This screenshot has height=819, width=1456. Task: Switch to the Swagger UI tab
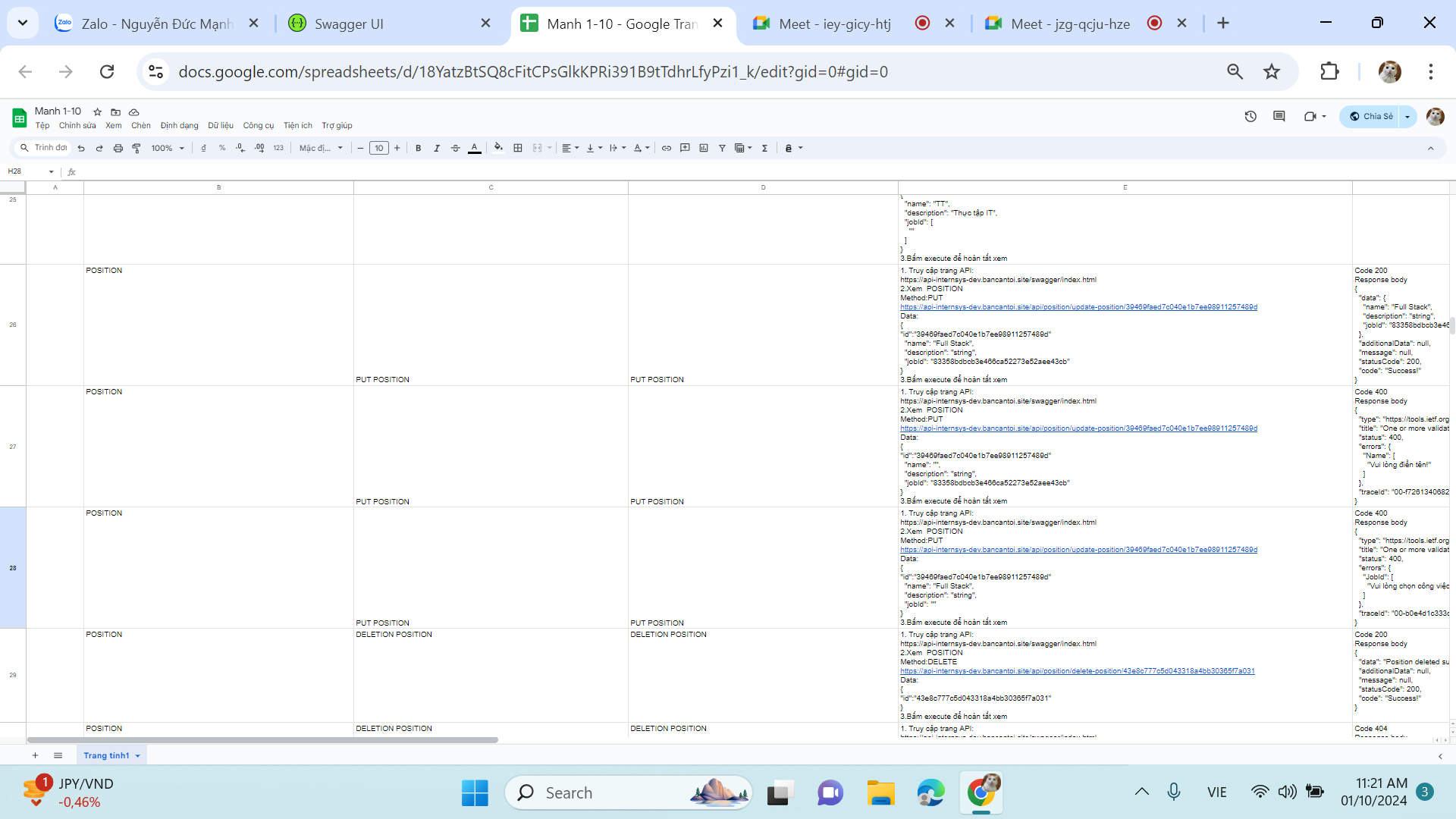click(349, 24)
